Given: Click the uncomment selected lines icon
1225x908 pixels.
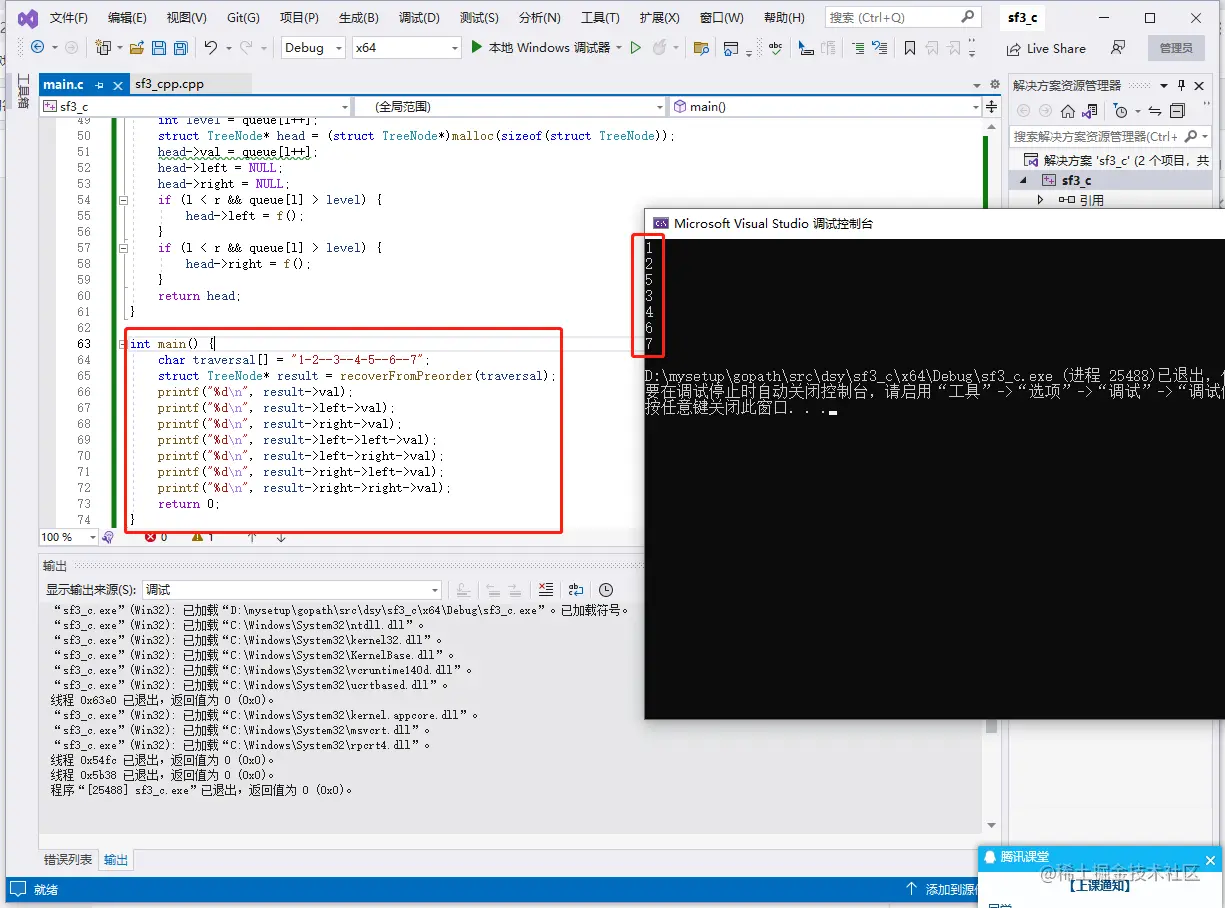Looking at the screenshot, I should tap(879, 48).
